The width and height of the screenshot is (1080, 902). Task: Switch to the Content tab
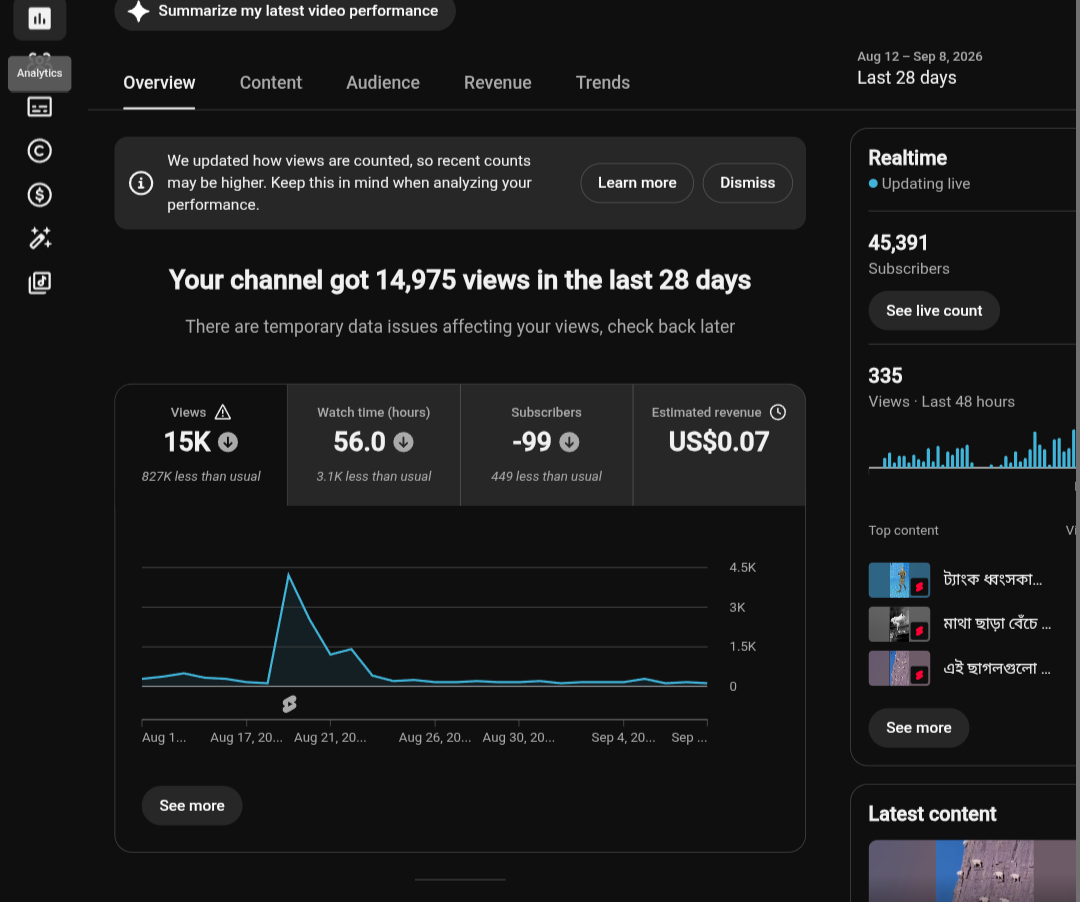pos(271,83)
